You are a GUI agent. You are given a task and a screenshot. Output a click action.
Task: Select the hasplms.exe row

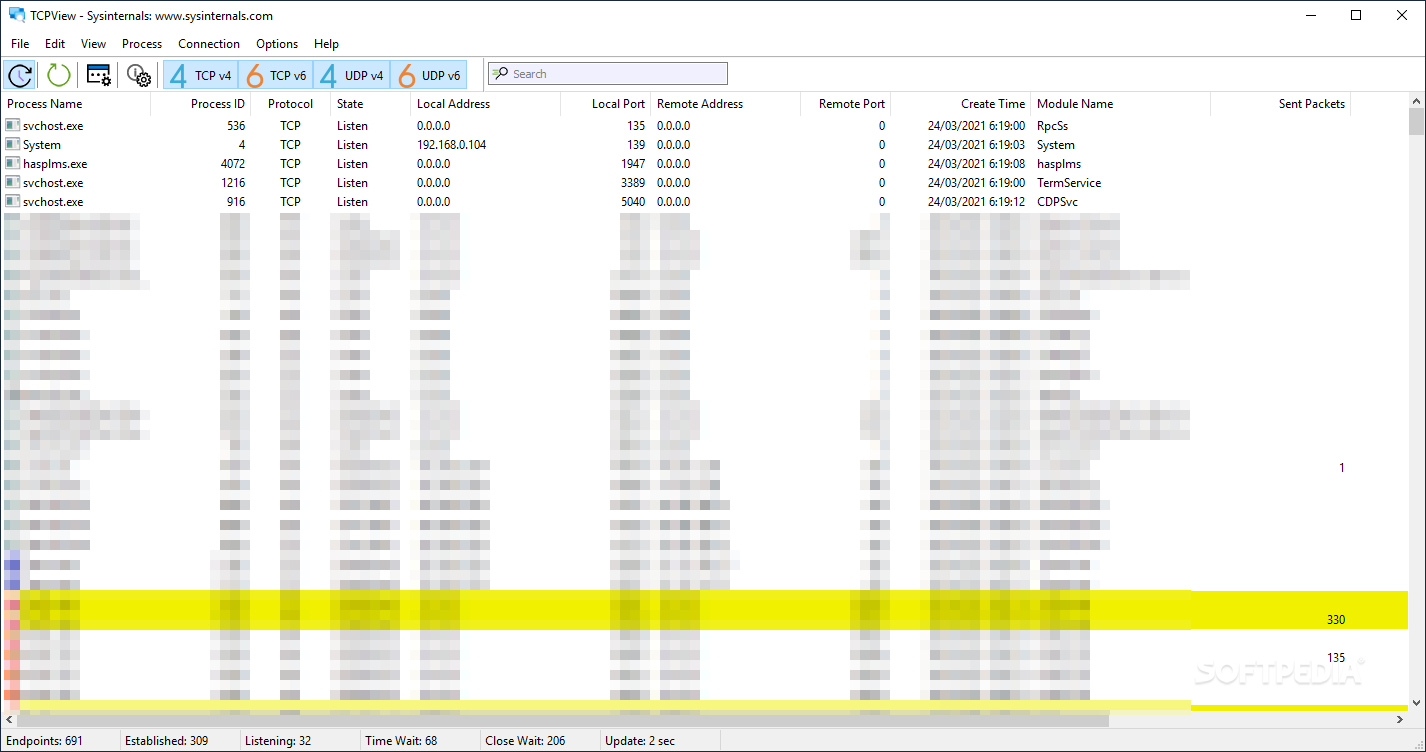704,164
